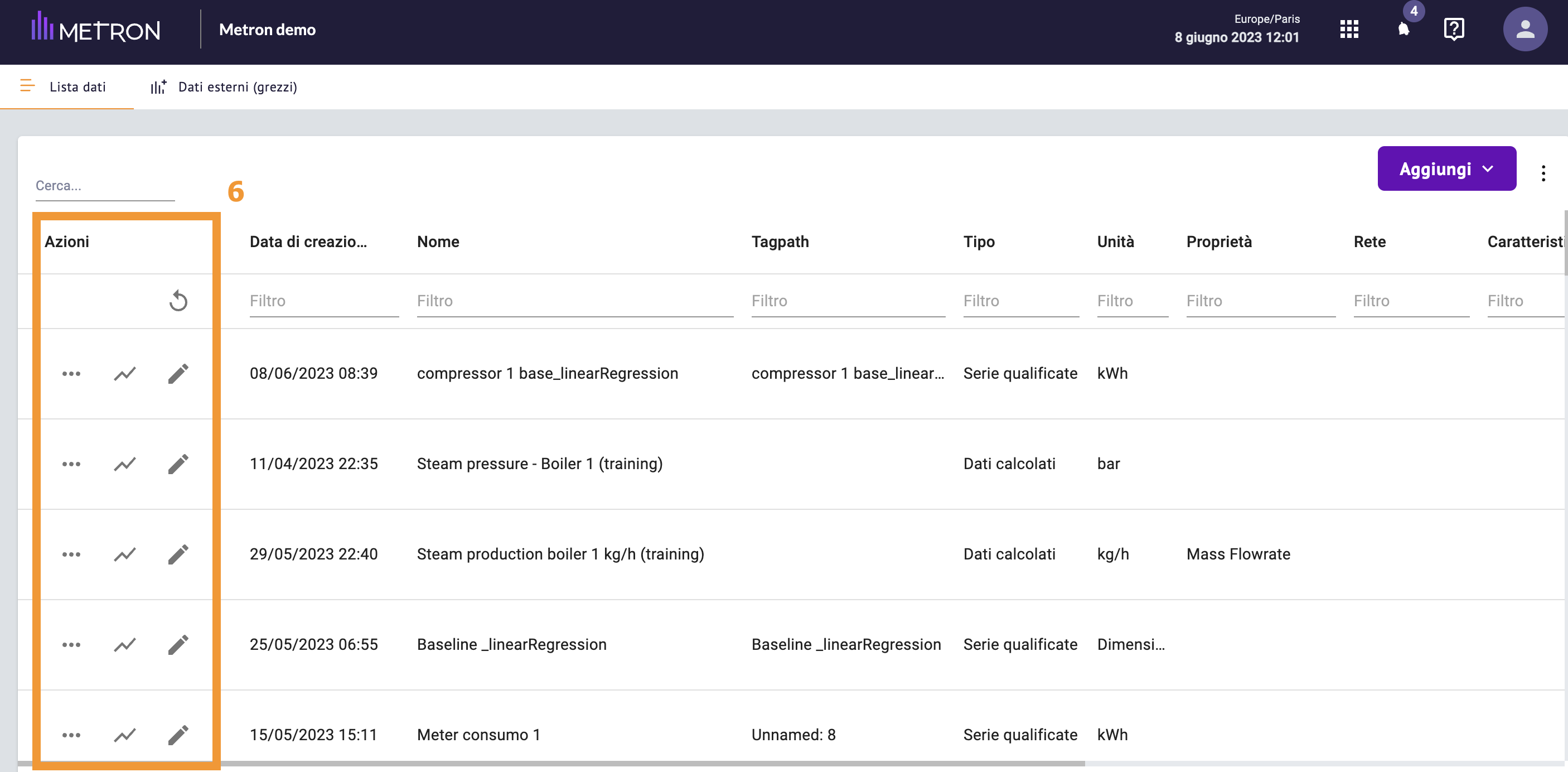Sort by Rete column header
This screenshot has height=772, width=1568.
pos(1369,242)
